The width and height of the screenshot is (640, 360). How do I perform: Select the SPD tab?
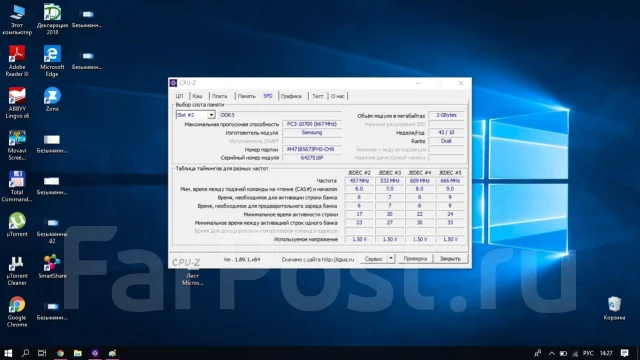pos(268,96)
